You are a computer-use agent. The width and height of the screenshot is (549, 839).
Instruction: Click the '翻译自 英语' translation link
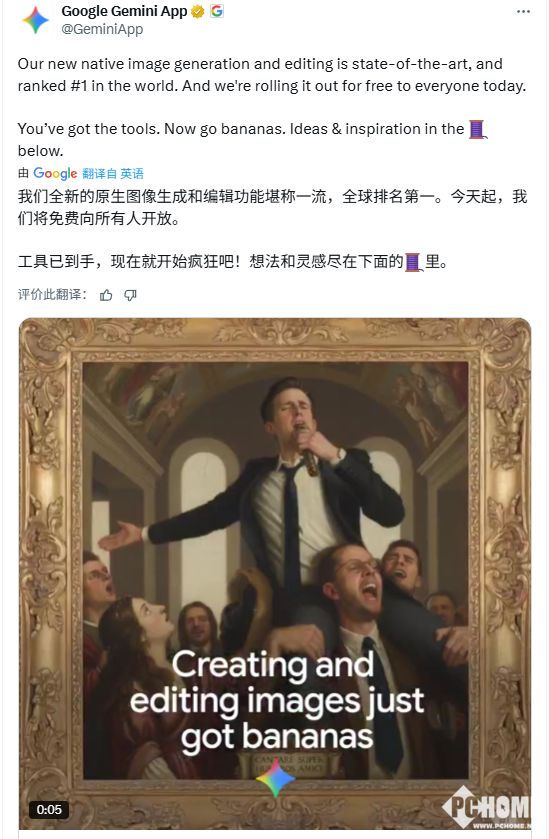pyautogui.click(x=113, y=173)
